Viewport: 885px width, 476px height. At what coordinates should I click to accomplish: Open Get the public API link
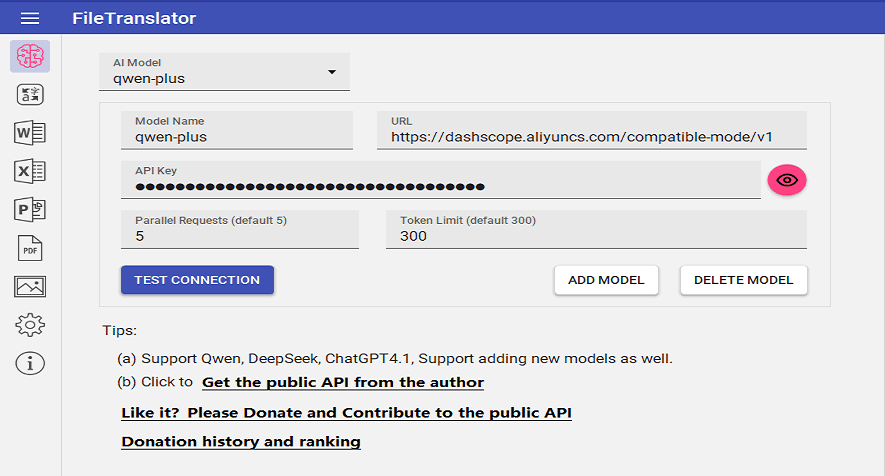click(x=342, y=383)
